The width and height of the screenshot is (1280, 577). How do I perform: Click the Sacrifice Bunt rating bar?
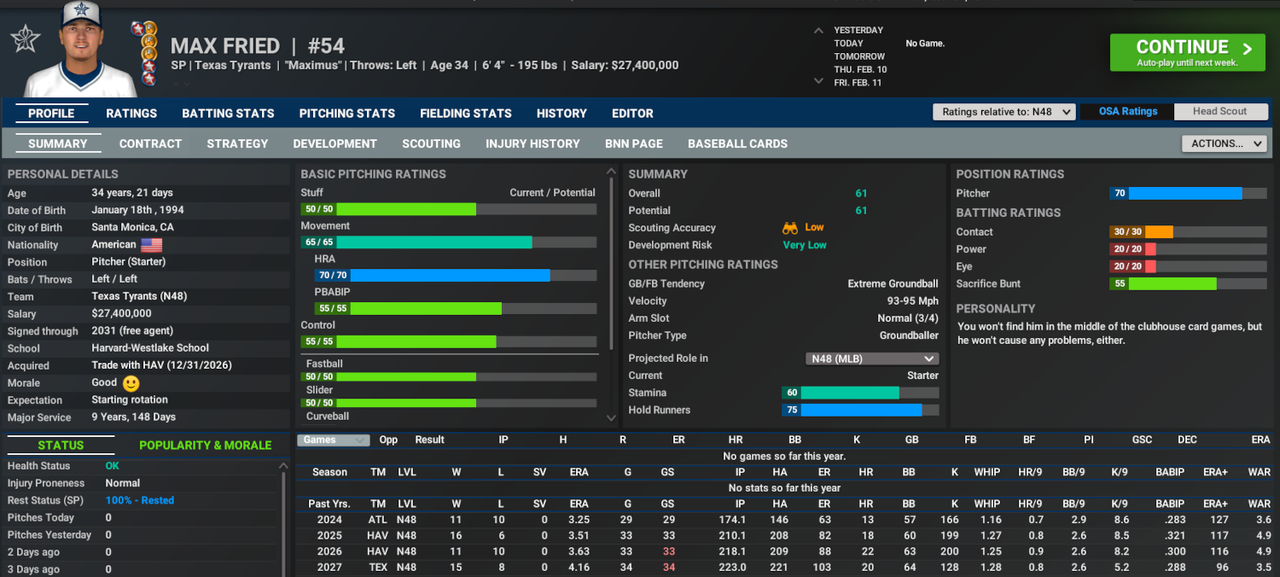[1188, 284]
